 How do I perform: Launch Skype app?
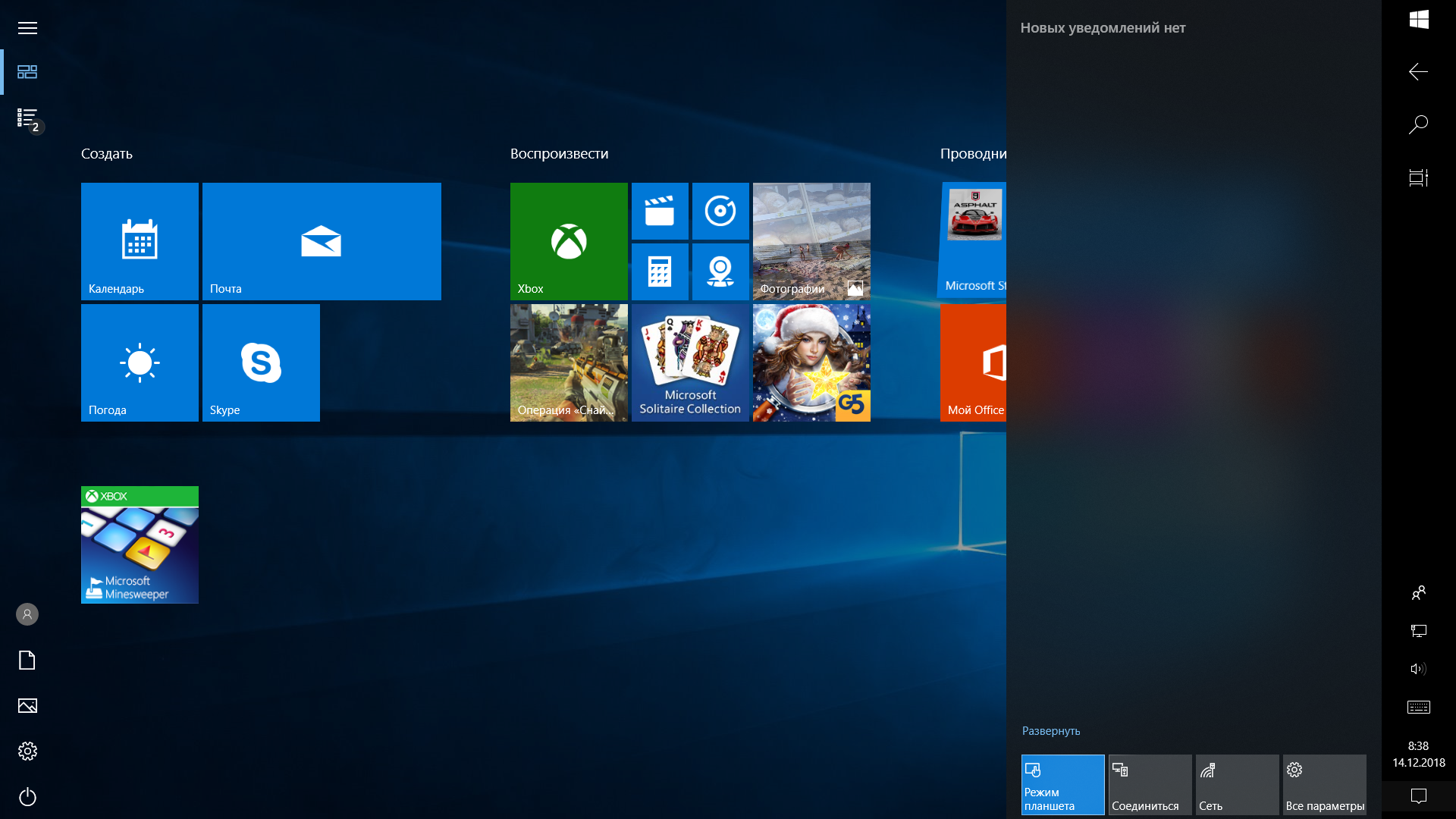point(260,362)
